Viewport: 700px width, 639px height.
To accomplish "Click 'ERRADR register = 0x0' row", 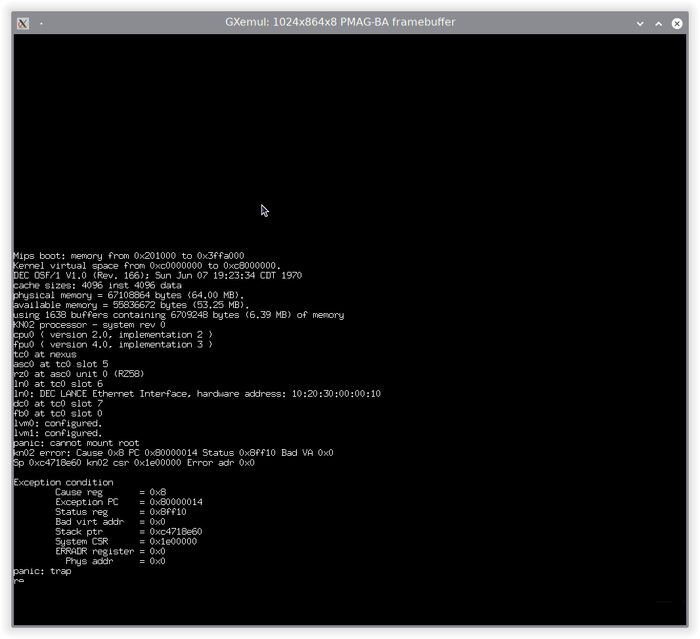I will [x=110, y=551].
